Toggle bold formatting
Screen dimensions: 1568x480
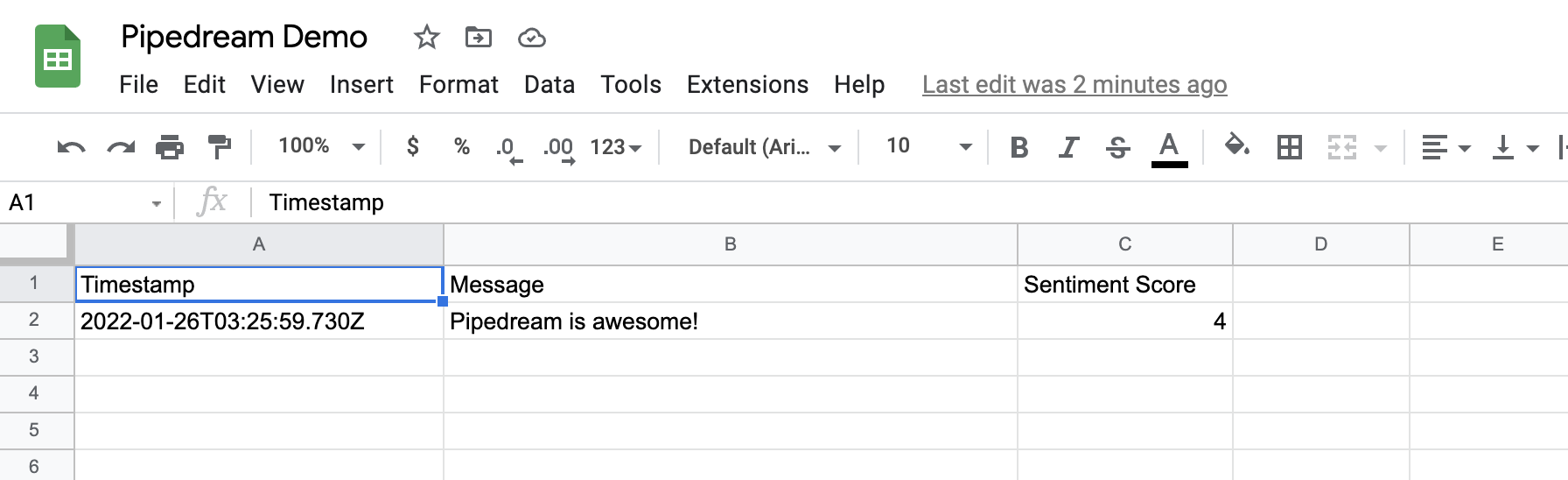[1018, 147]
